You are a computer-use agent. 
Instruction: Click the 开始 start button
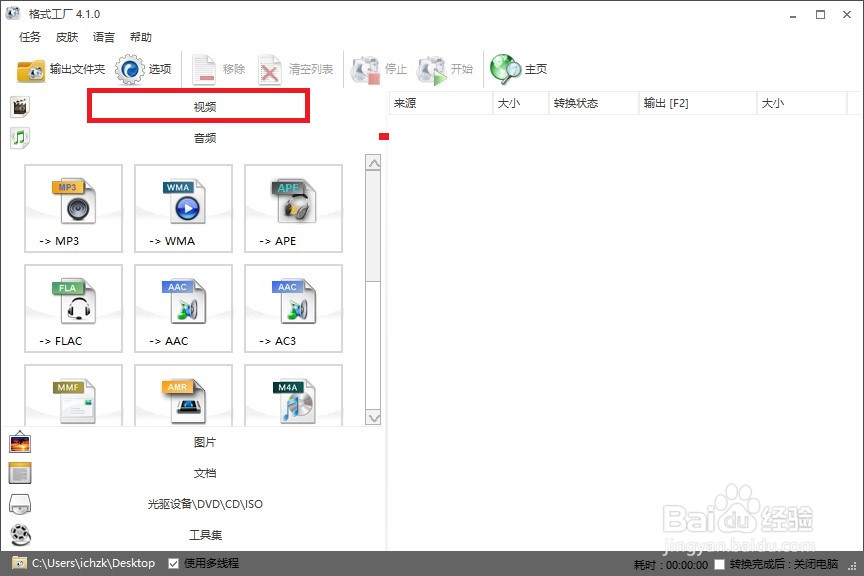pyautogui.click(x=445, y=69)
